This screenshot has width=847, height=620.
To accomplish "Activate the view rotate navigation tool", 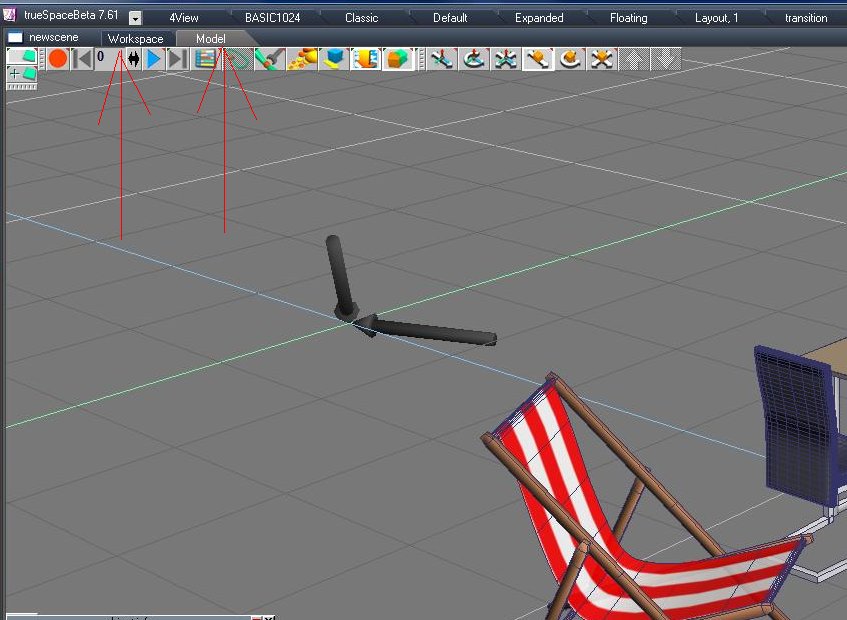I will coord(474,58).
